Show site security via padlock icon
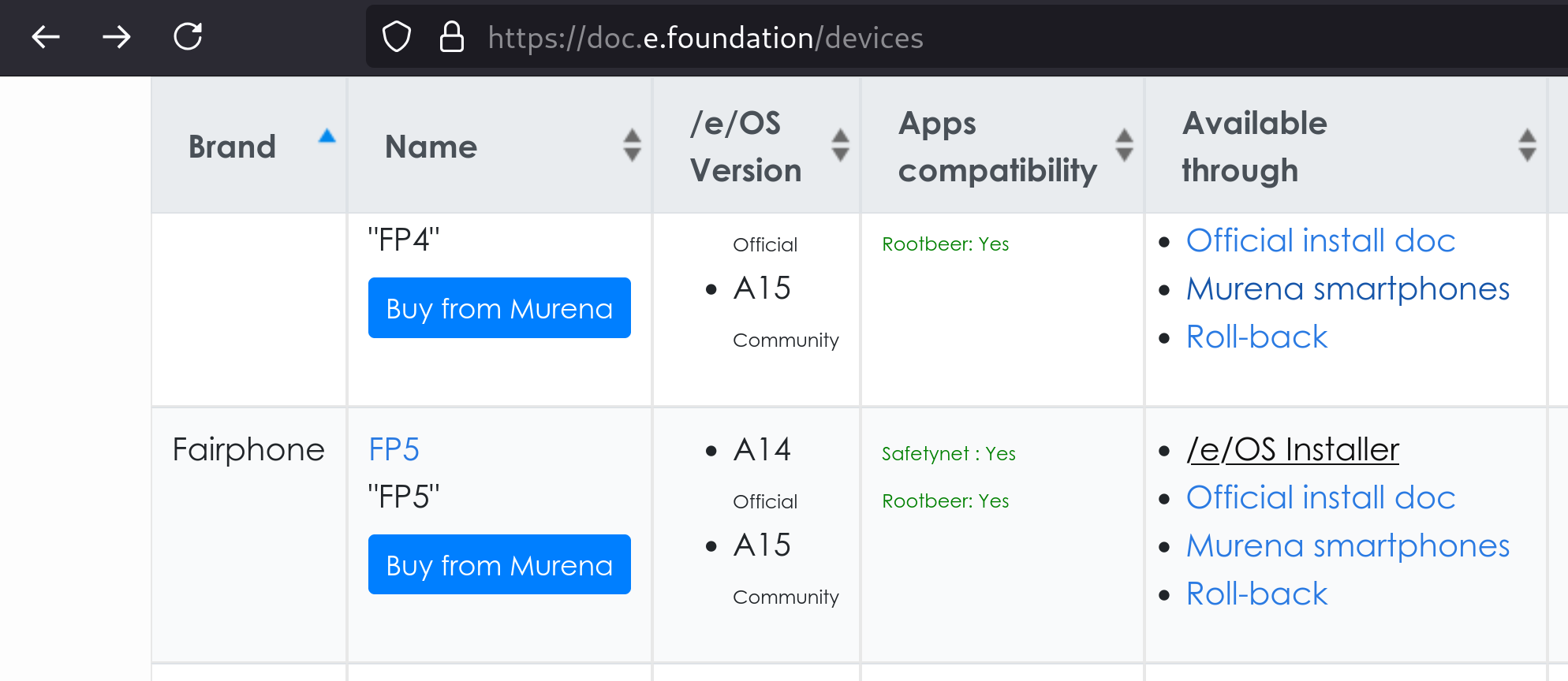1568x681 pixels. pyautogui.click(x=451, y=37)
